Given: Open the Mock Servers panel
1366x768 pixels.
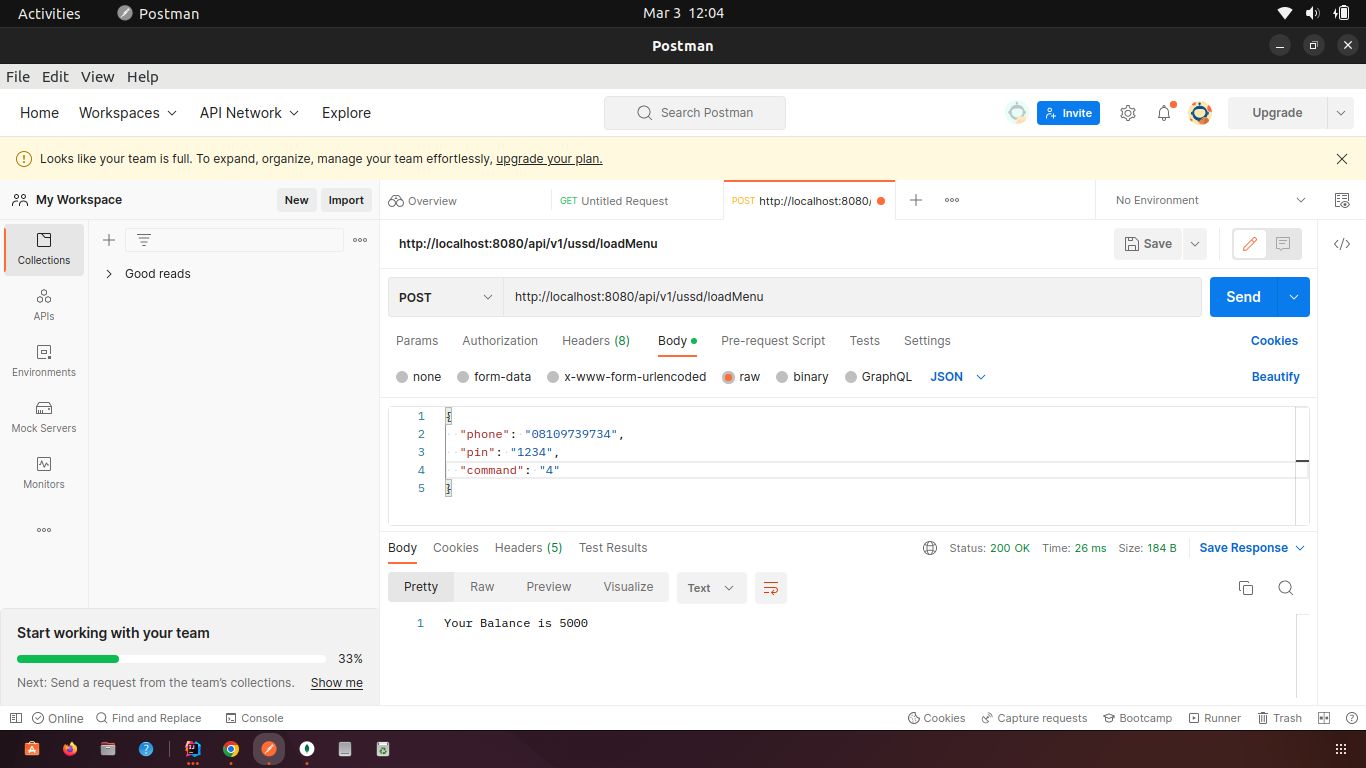Looking at the screenshot, I should pyautogui.click(x=43, y=417).
